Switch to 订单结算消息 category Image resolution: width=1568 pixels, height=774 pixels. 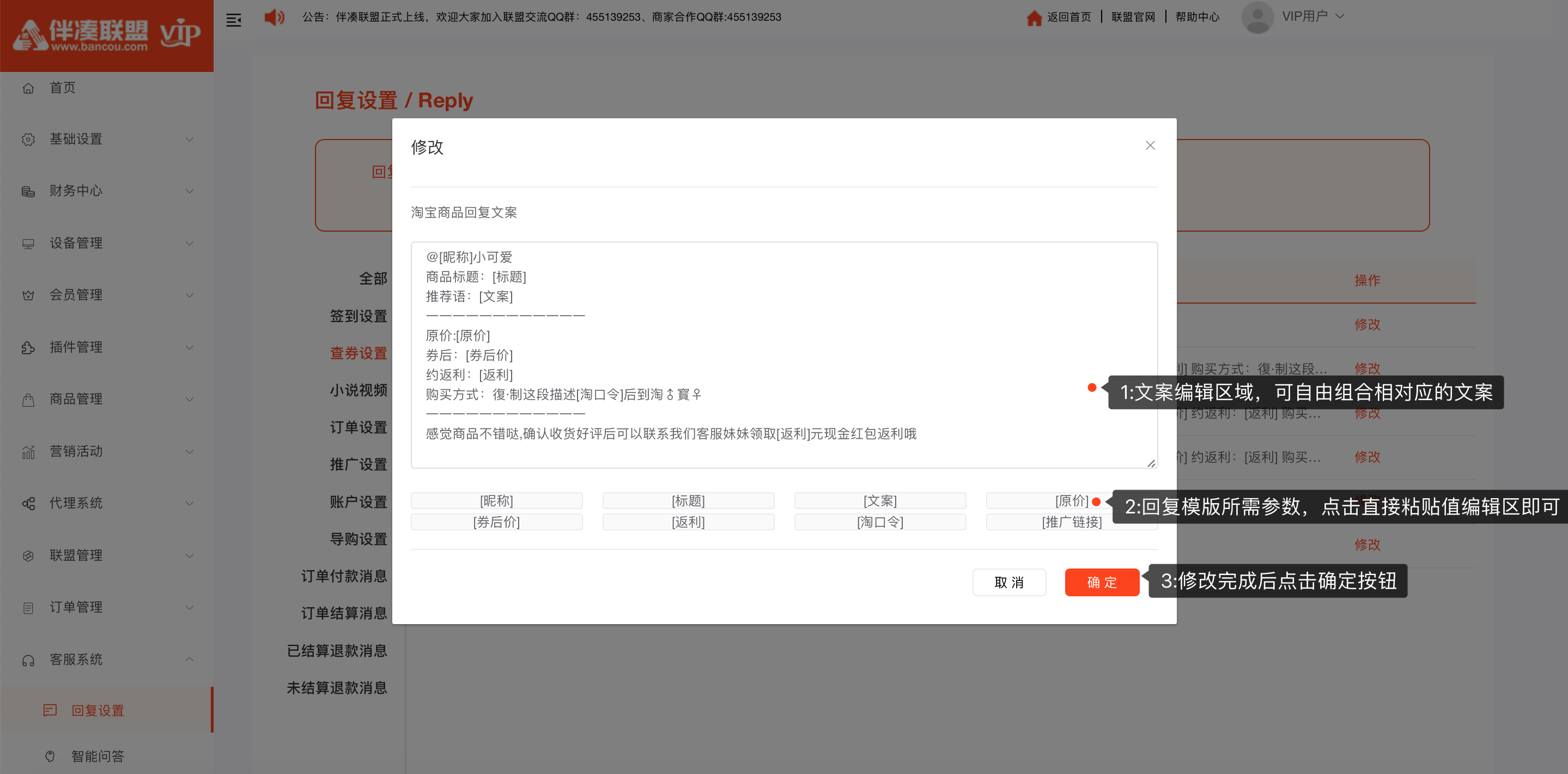click(344, 613)
